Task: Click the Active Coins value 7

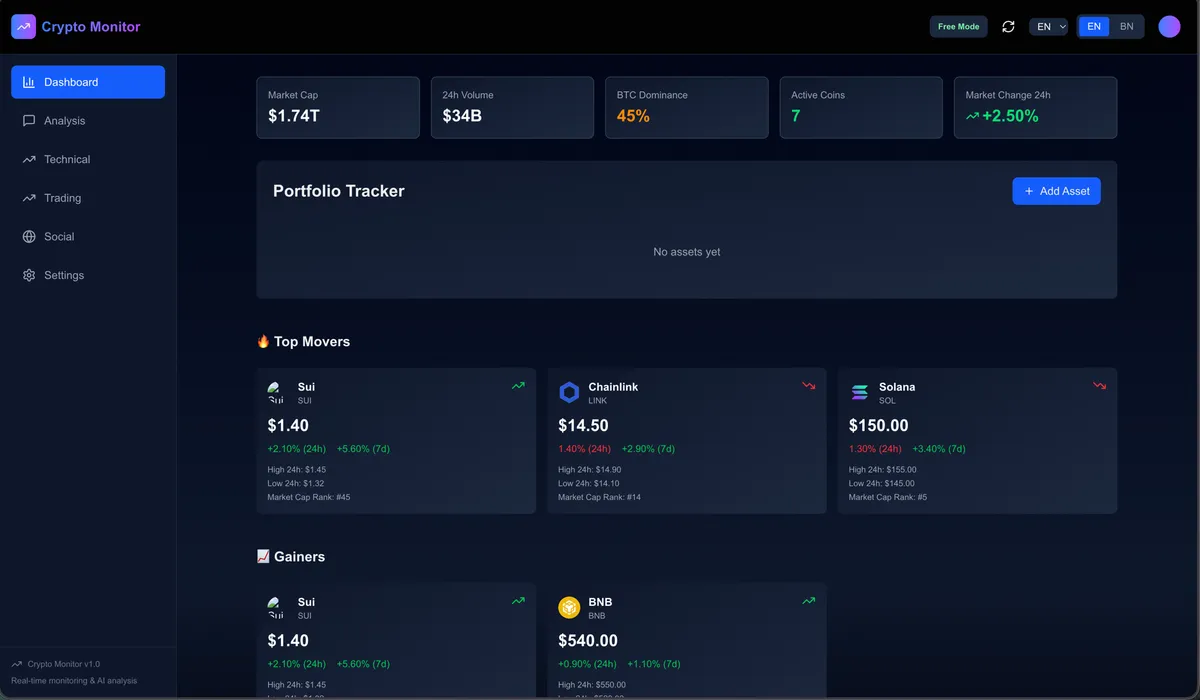Action: tap(796, 116)
